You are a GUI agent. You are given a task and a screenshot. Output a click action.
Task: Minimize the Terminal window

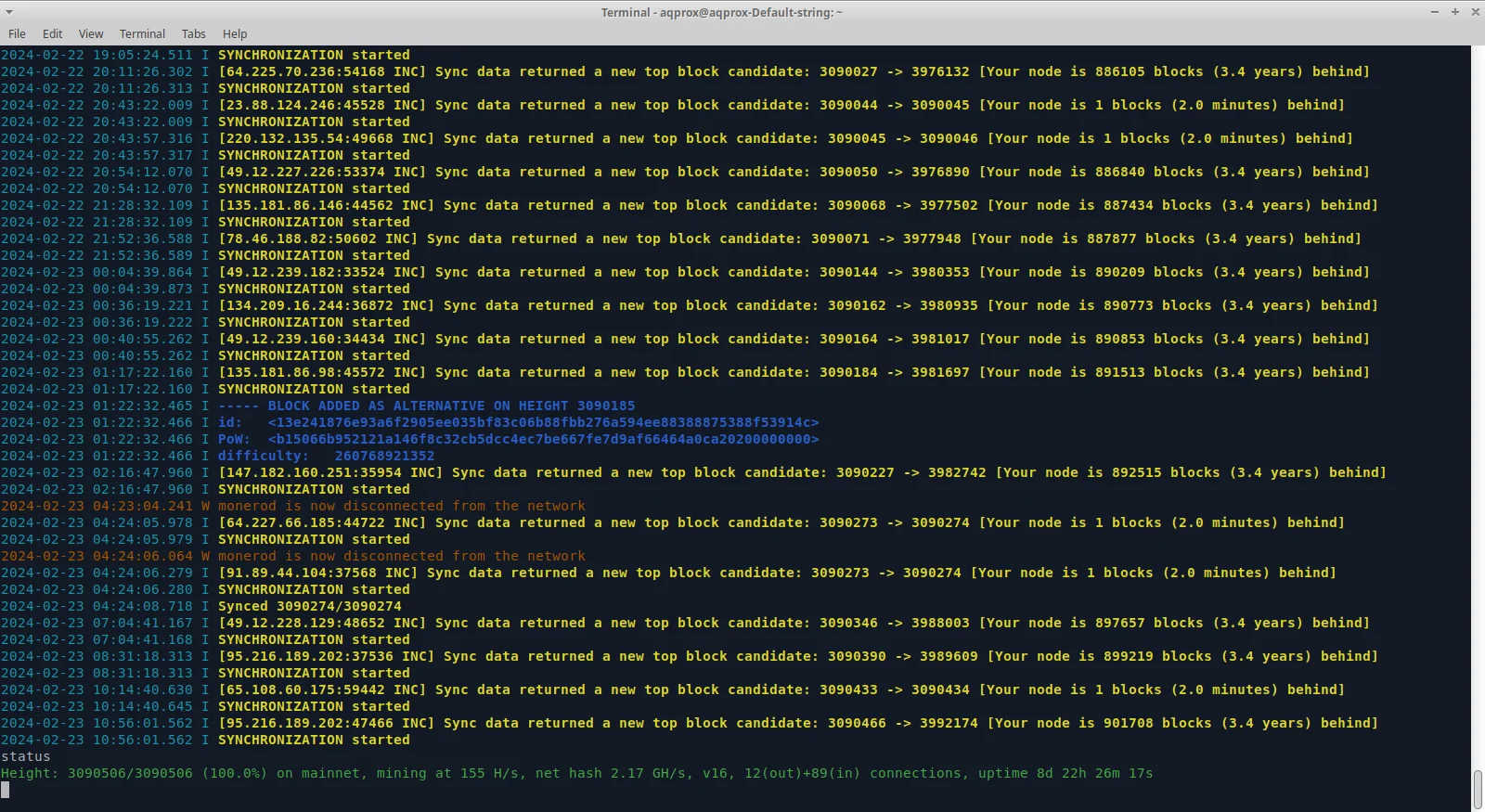tap(1434, 12)
